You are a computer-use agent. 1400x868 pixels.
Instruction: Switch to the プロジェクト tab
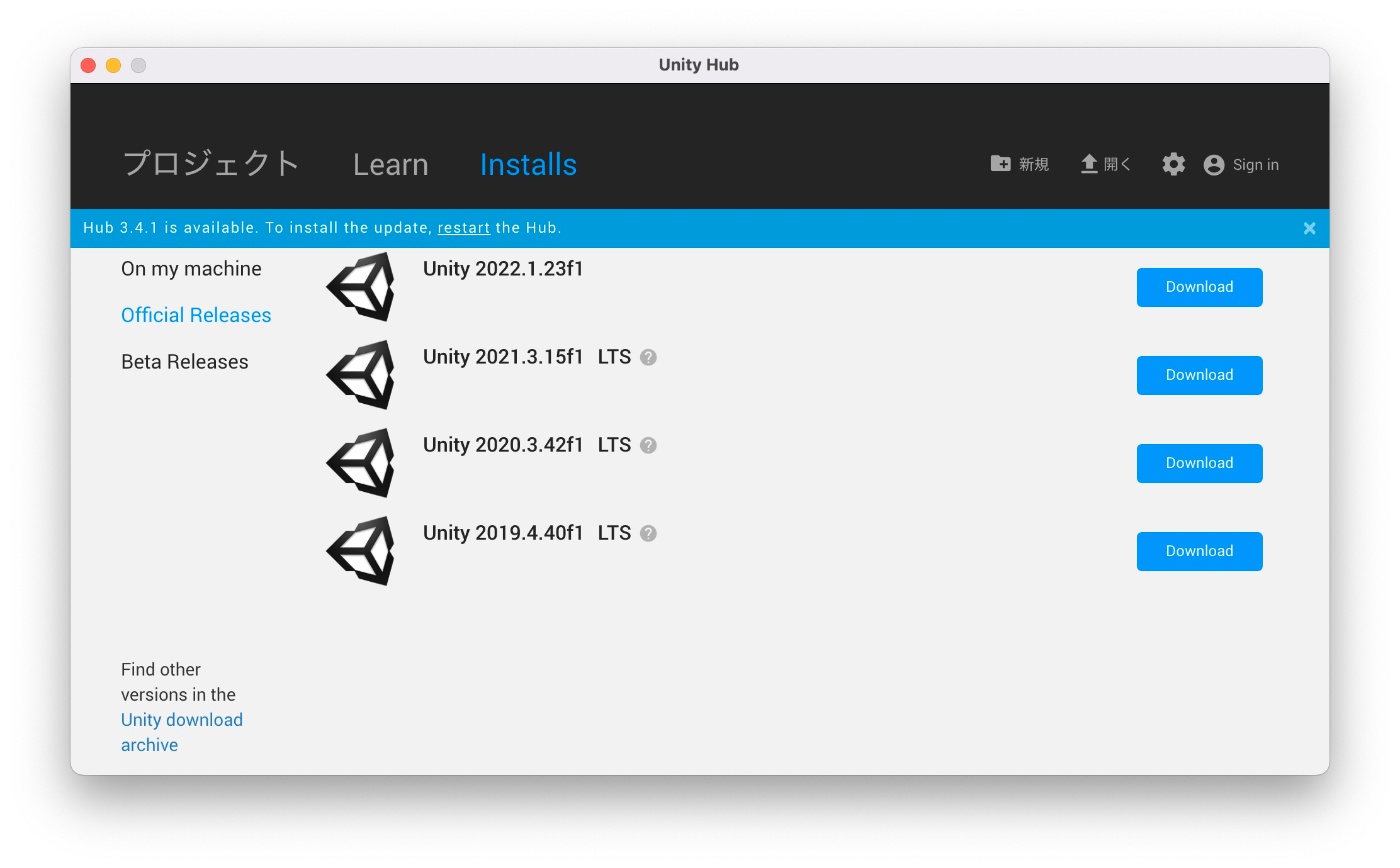click(211, 164)
